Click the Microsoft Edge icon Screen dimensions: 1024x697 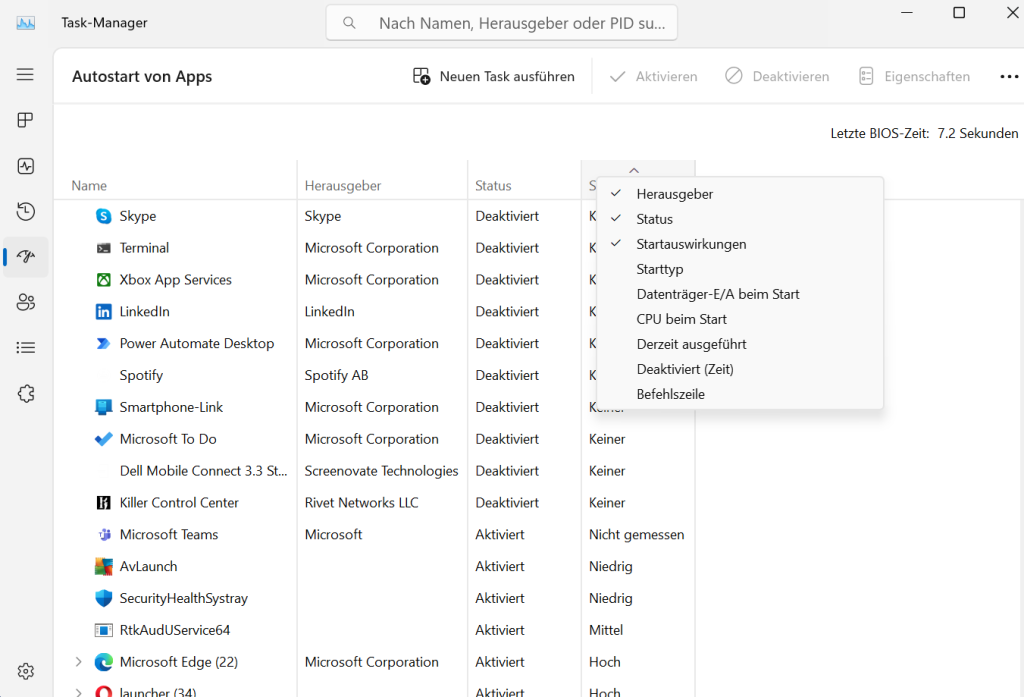(103, 662)
